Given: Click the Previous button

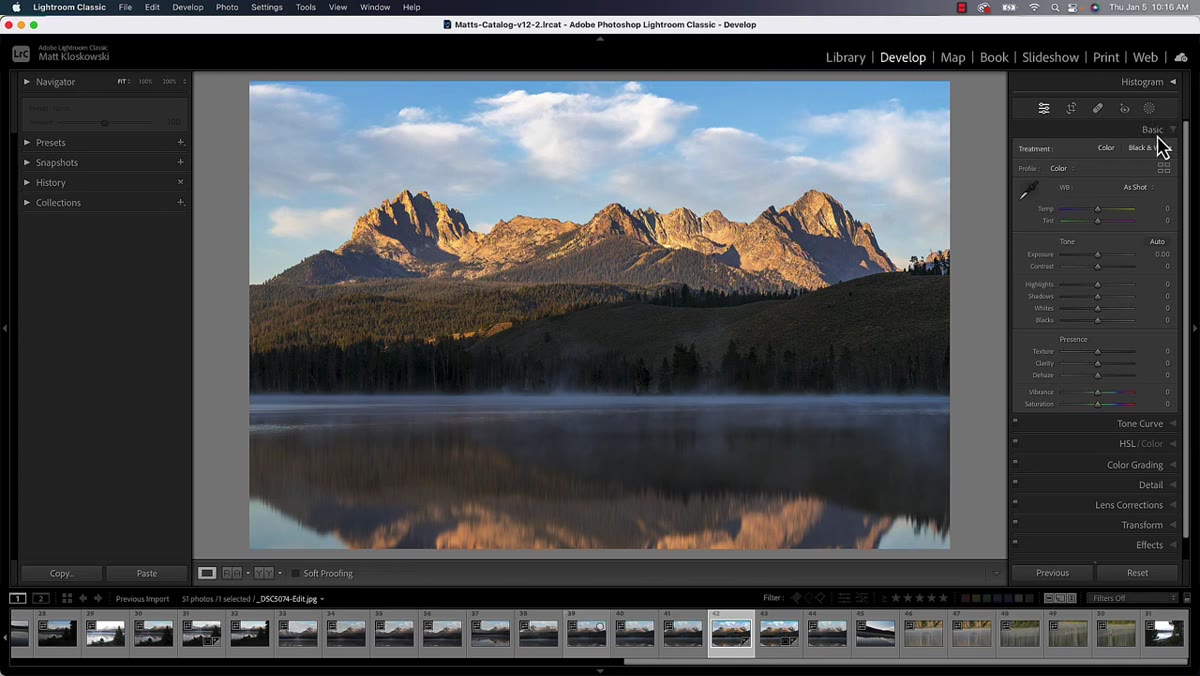Looking at the screenshot, I should [x=1052, y=573].
